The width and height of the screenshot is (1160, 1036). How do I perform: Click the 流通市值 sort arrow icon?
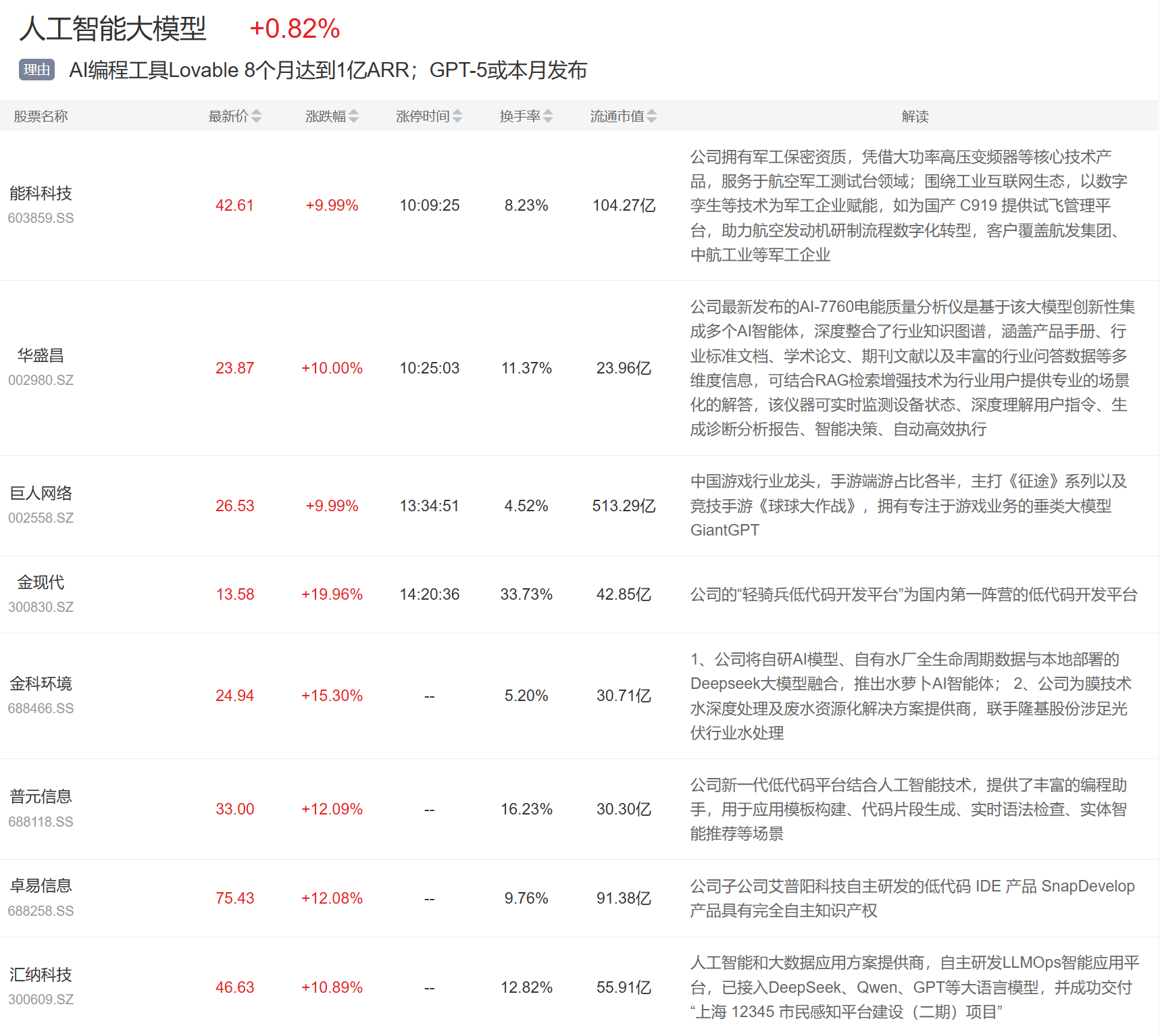(651, 116)
